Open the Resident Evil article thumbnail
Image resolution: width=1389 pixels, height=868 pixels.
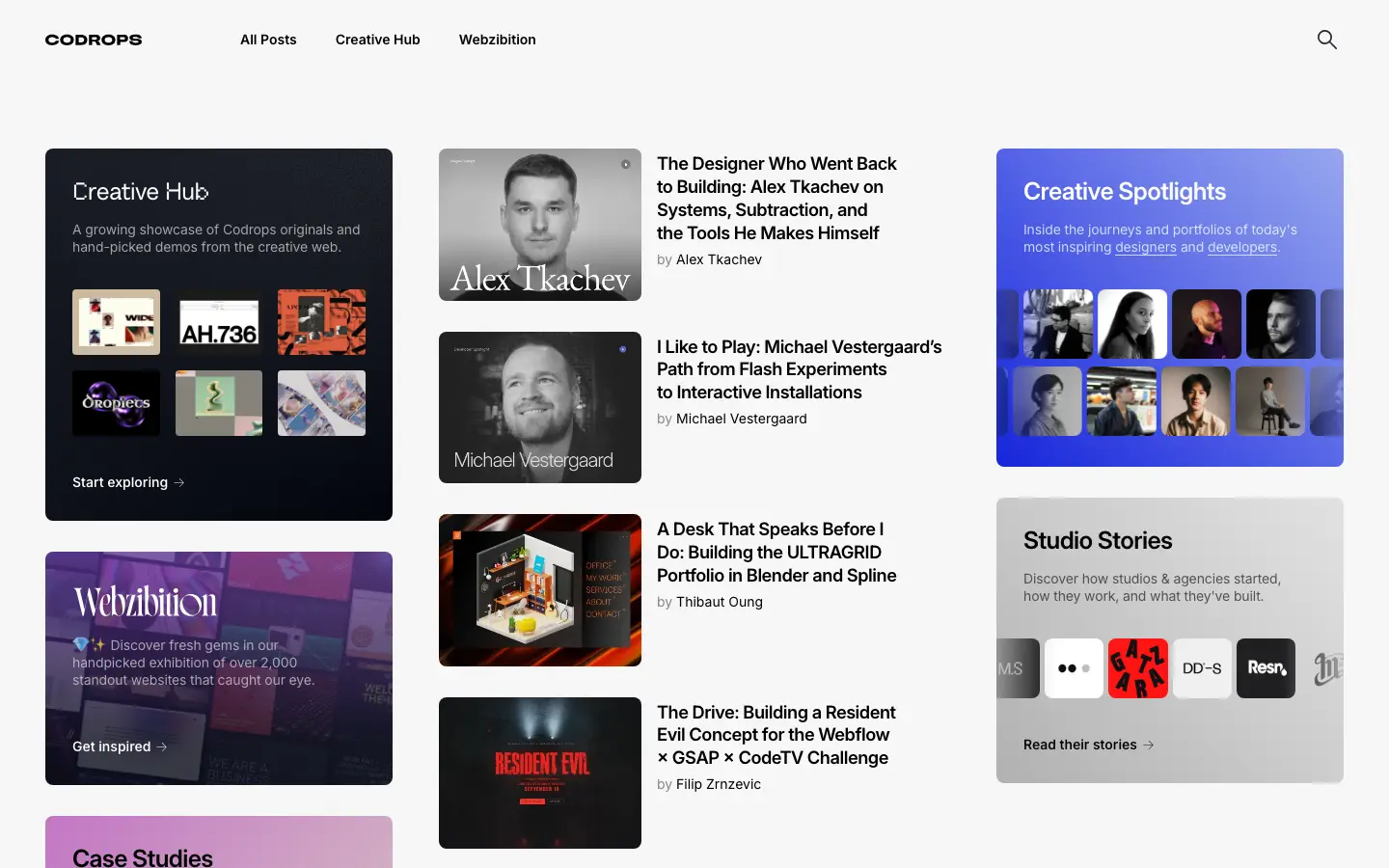tap(540, 773)
